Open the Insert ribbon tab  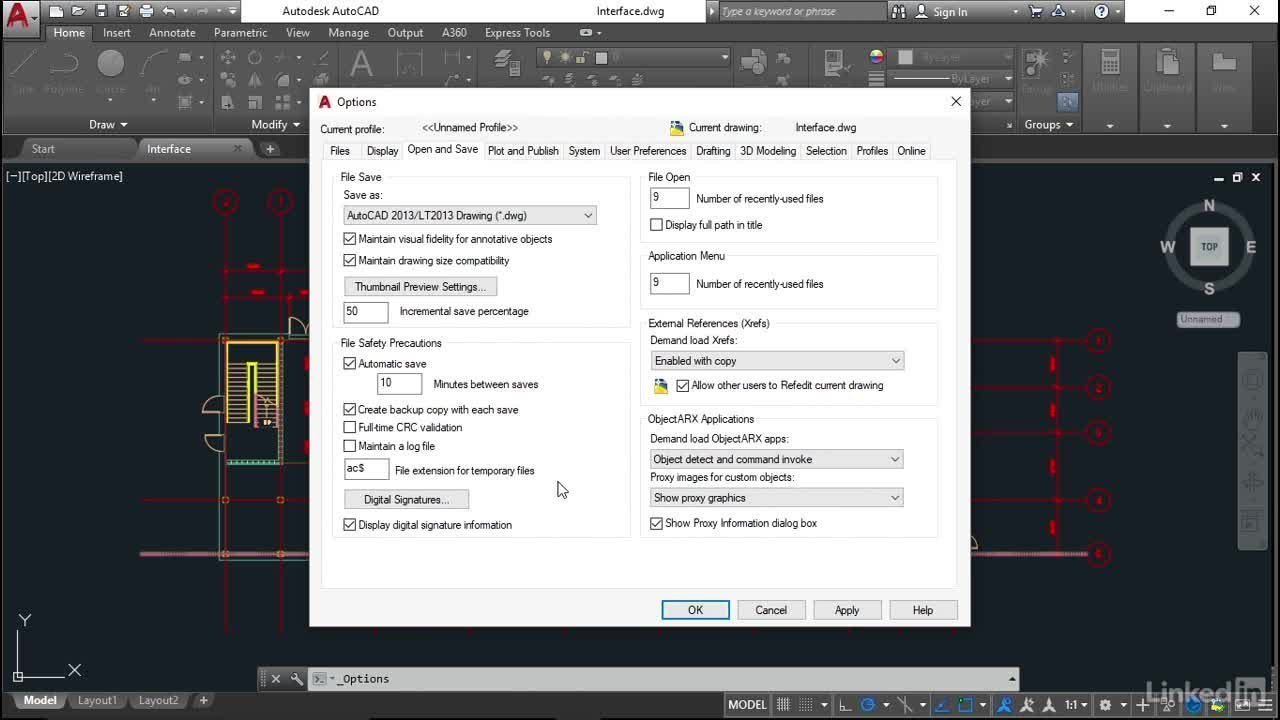(x=116, y=33)
